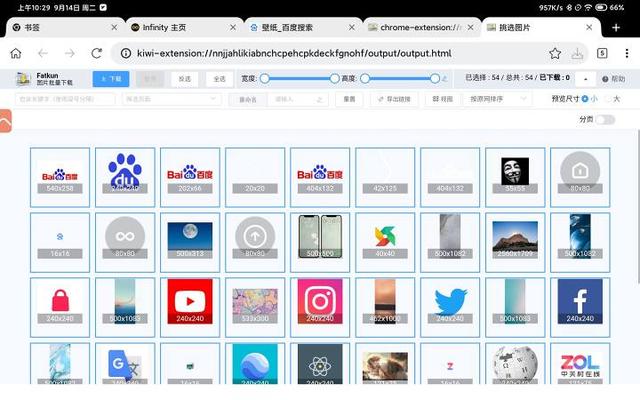640x400 pixels.
Task: Collapse the toolbar with the small up-arrow button
Action: [x=585, y=79]
